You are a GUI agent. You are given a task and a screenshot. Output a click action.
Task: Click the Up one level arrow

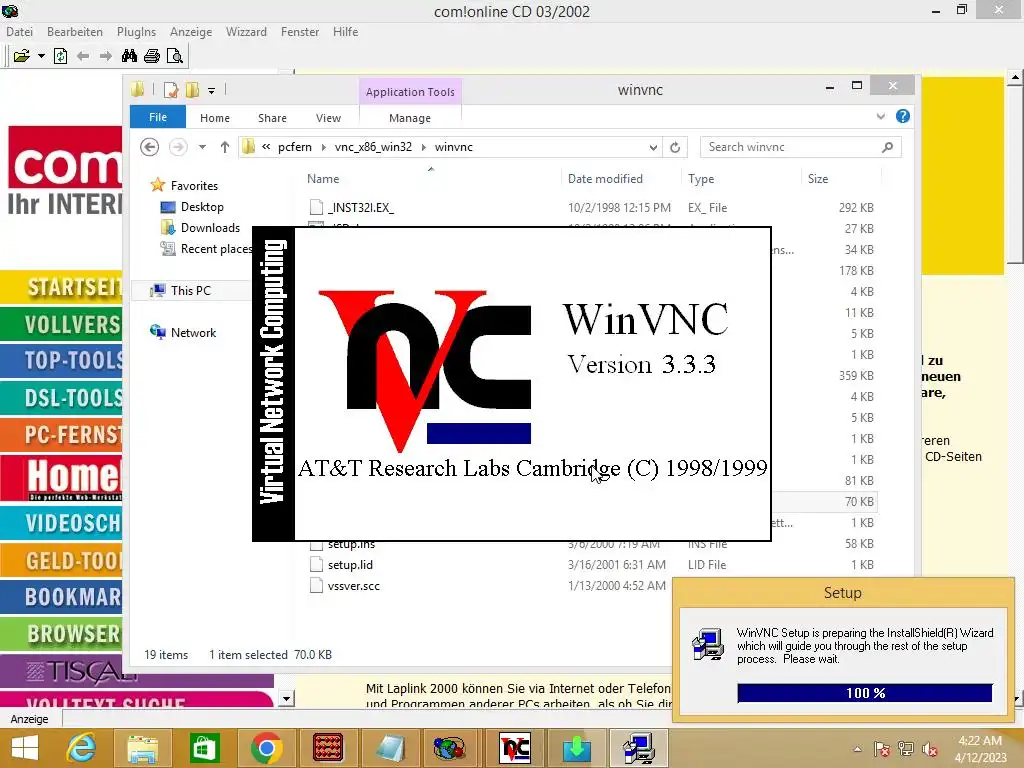pyautogui.click(x=225, y=147)
